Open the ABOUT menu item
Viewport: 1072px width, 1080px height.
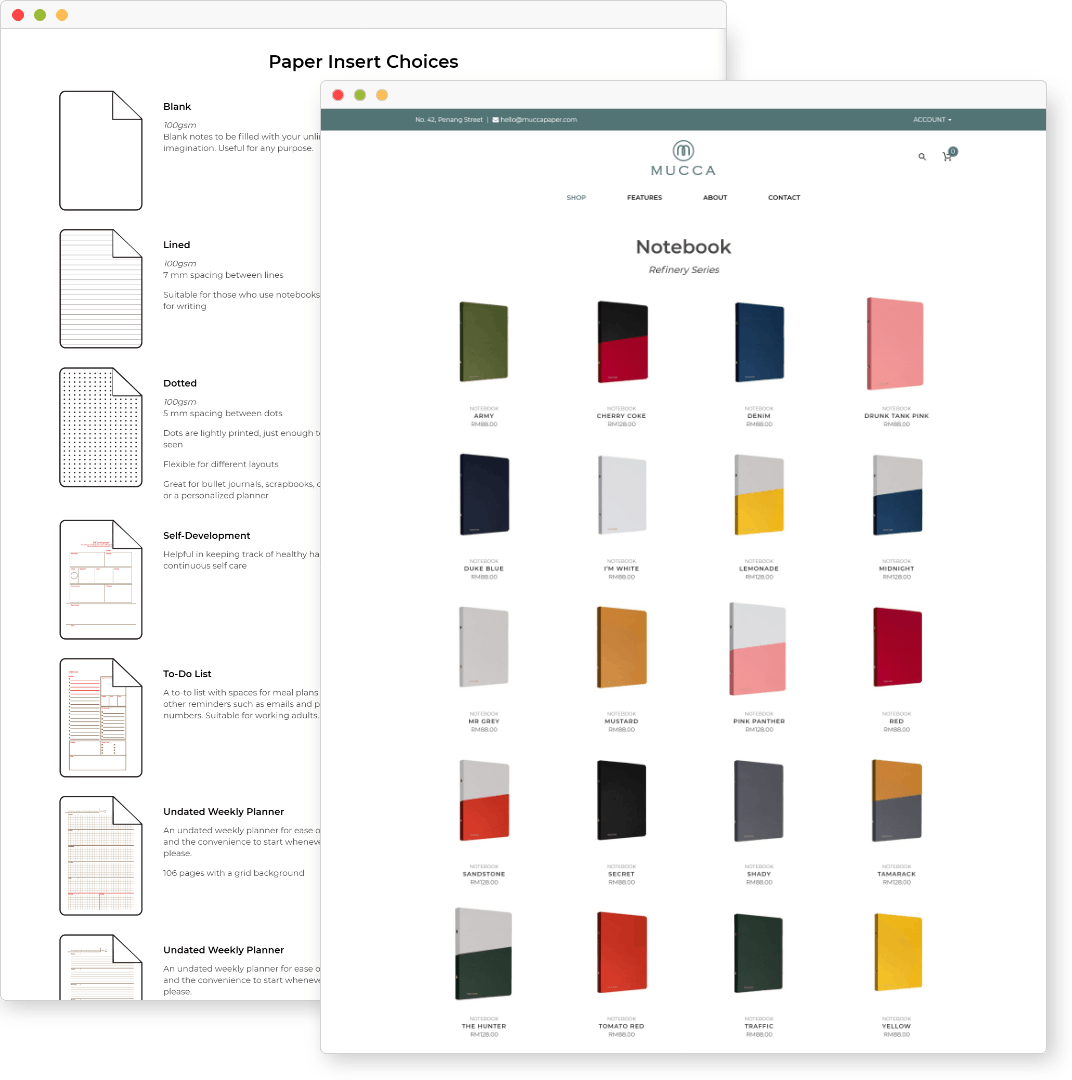point(715,198)
